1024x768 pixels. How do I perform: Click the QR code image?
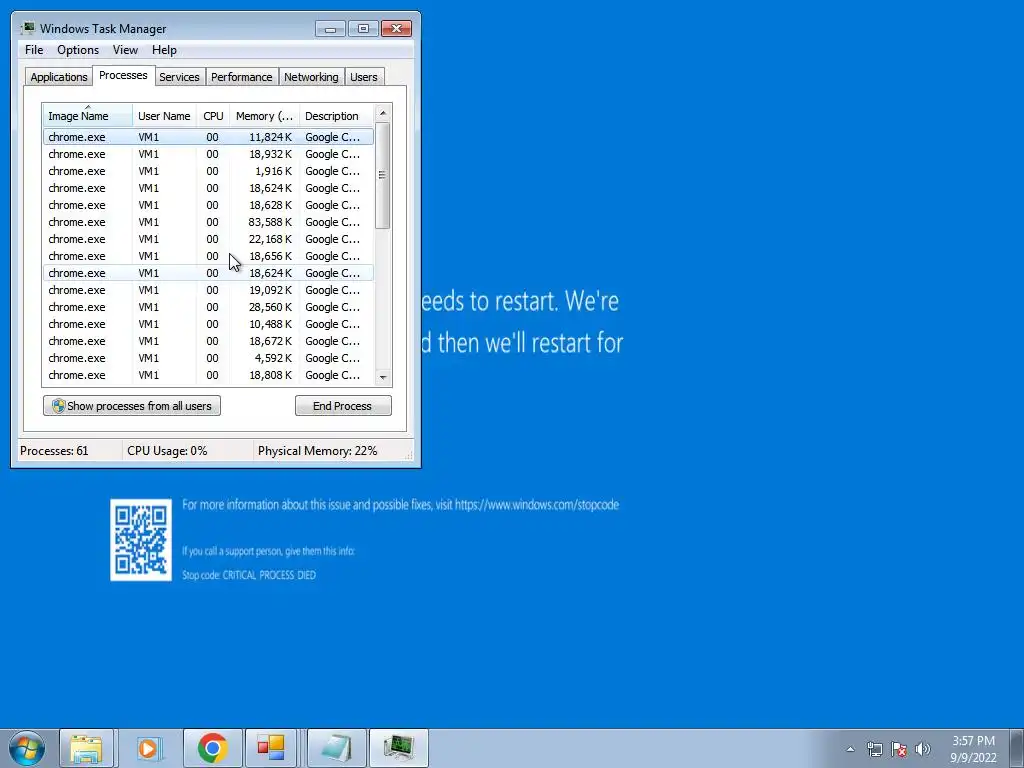pyautogui.click(x=141, y=539)
